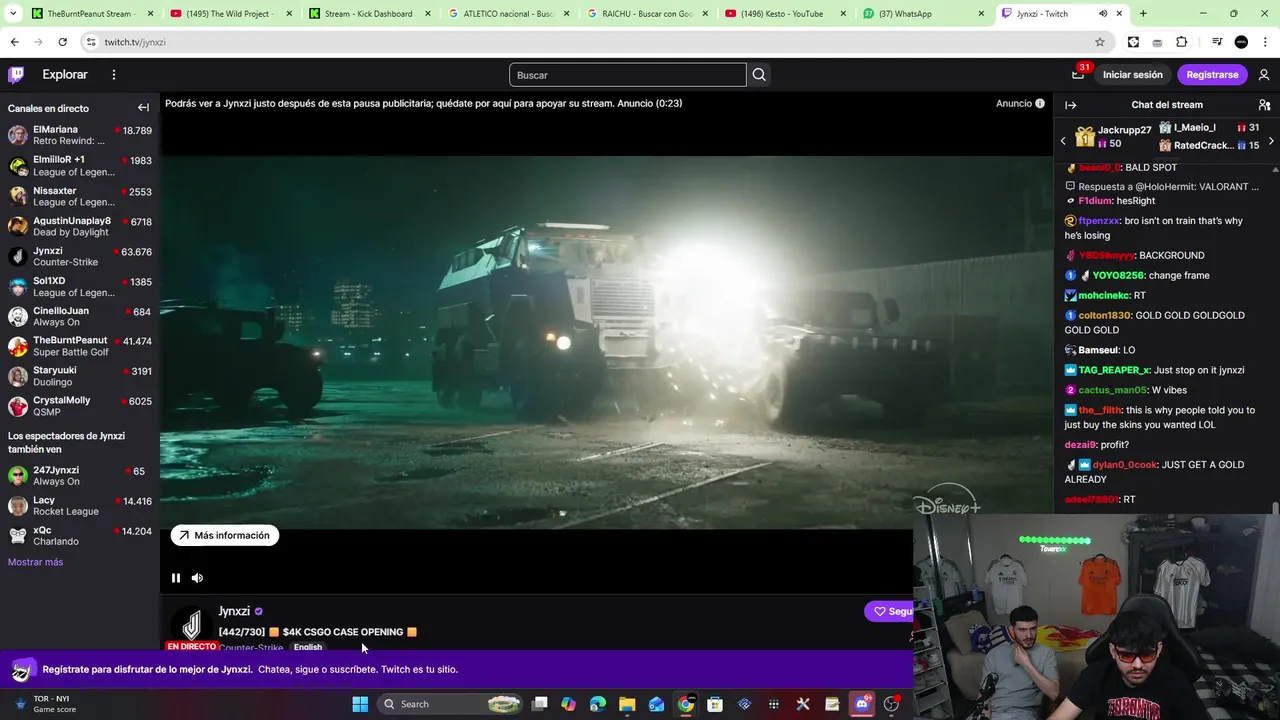This screenshot has height=720, width=1280.
Task: Click the Jynxzi streamer avatar
Action: coord(191,625)
